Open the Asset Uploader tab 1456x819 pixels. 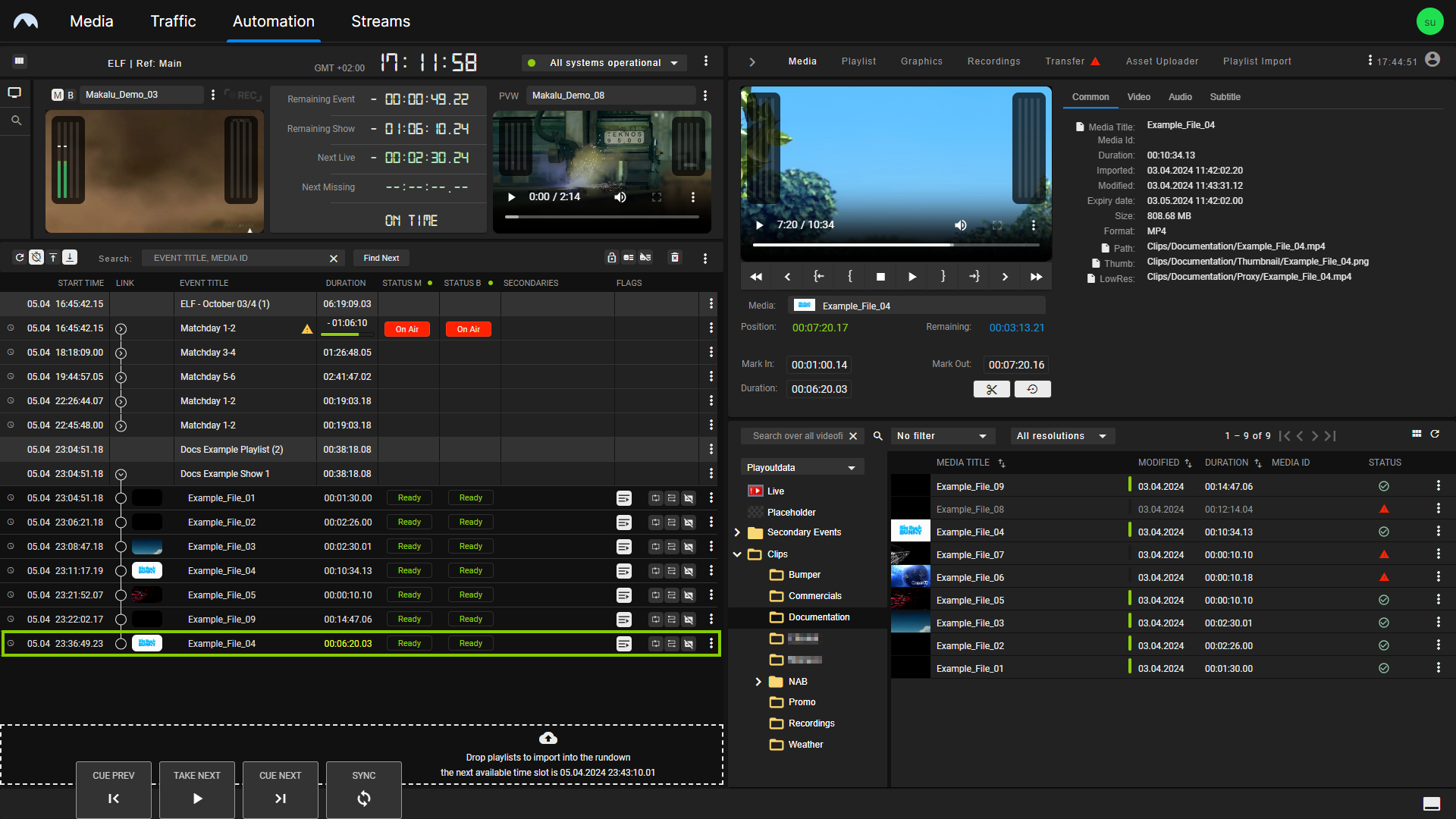tap(1162, 61)
